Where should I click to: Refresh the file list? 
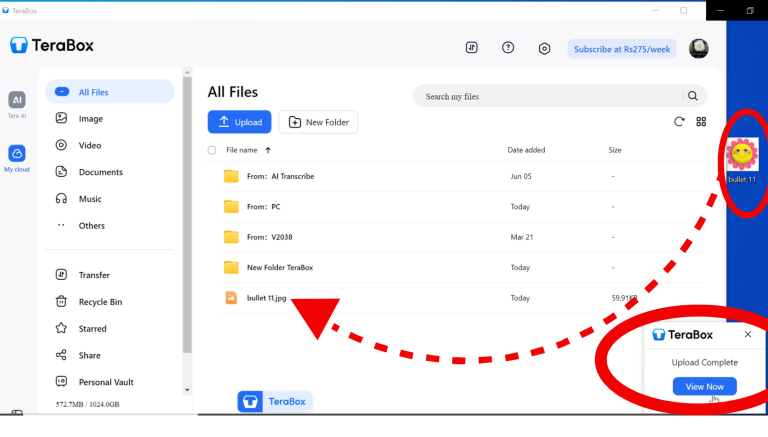(x=679, y=121)
